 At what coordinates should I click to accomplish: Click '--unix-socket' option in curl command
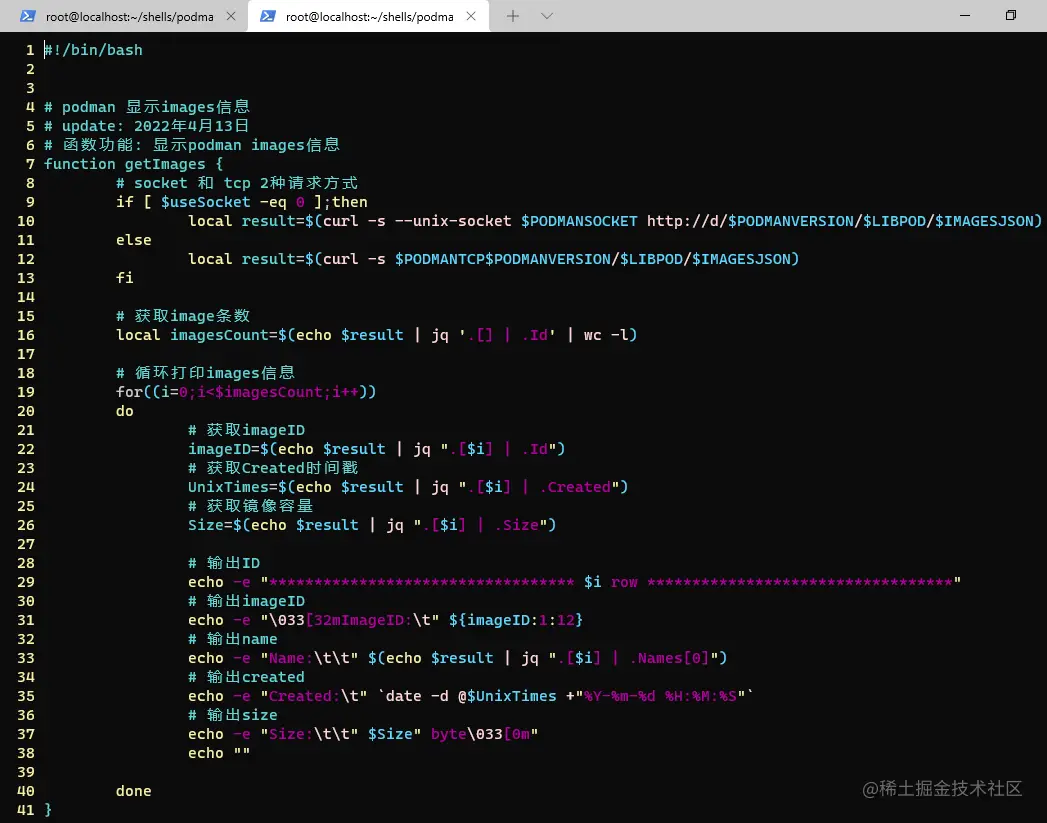tap(453, 221)
